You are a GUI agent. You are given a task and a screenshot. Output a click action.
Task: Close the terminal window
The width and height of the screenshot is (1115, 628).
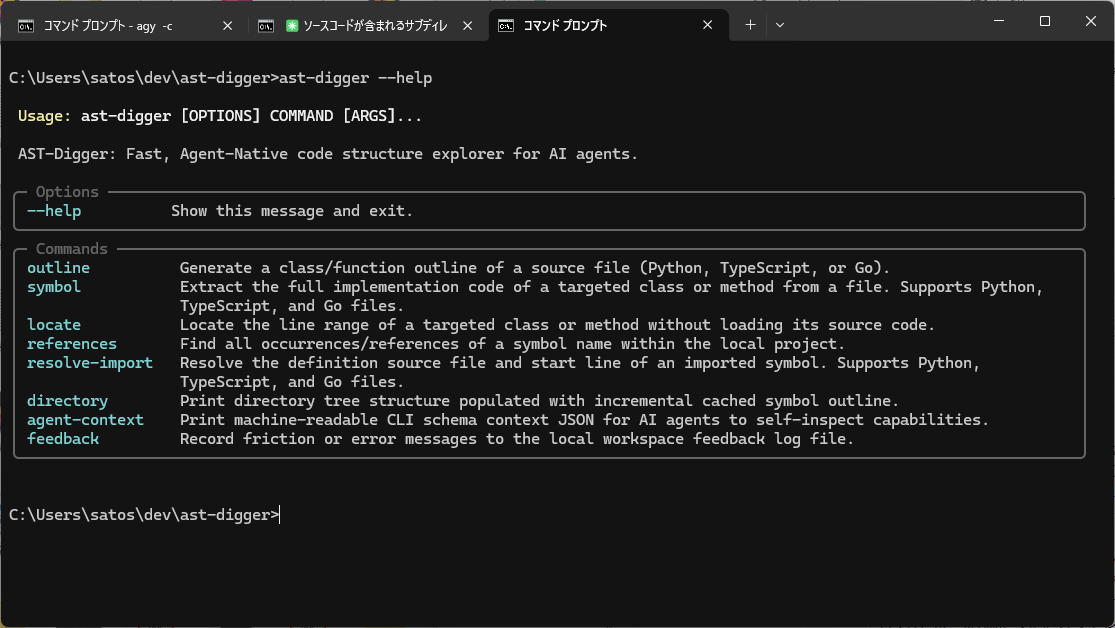tap(1091, 21)
